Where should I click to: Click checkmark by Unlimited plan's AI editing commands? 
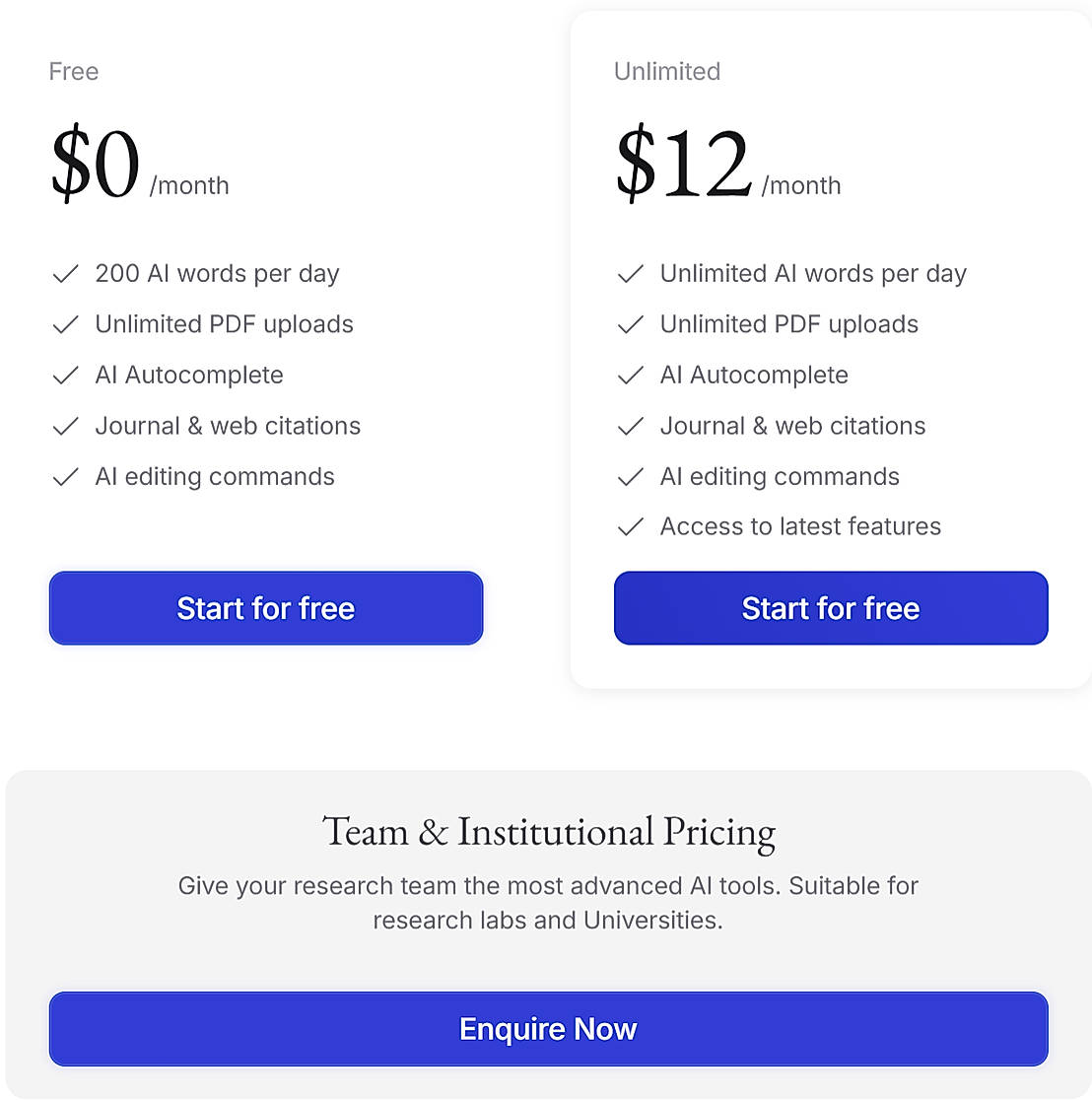point(630,477)
